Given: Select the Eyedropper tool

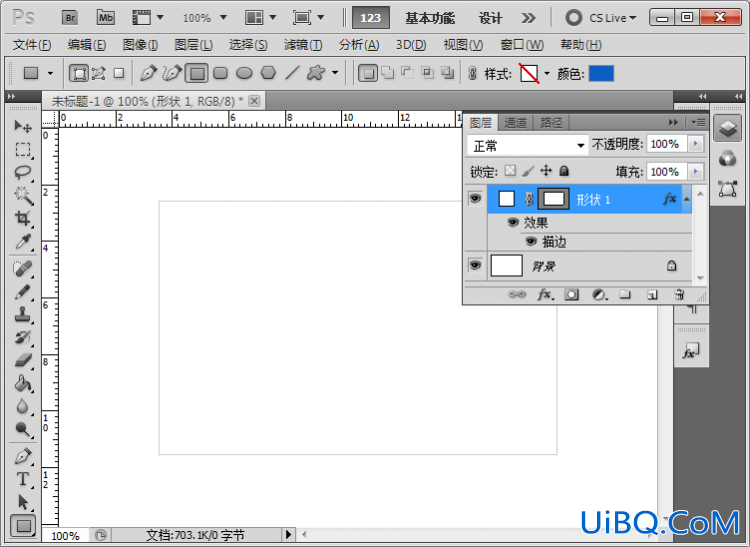Looking at the screenshot, I should coord(22,242).
